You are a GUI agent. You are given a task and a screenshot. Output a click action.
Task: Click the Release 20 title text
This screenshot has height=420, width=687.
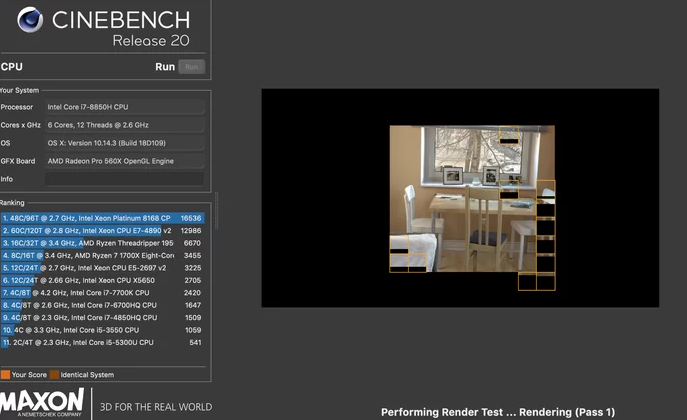151,41
